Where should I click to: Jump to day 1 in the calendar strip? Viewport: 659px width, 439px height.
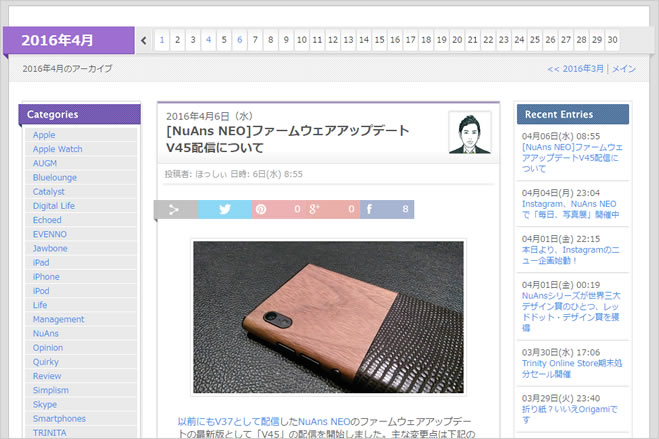point(162,40)
